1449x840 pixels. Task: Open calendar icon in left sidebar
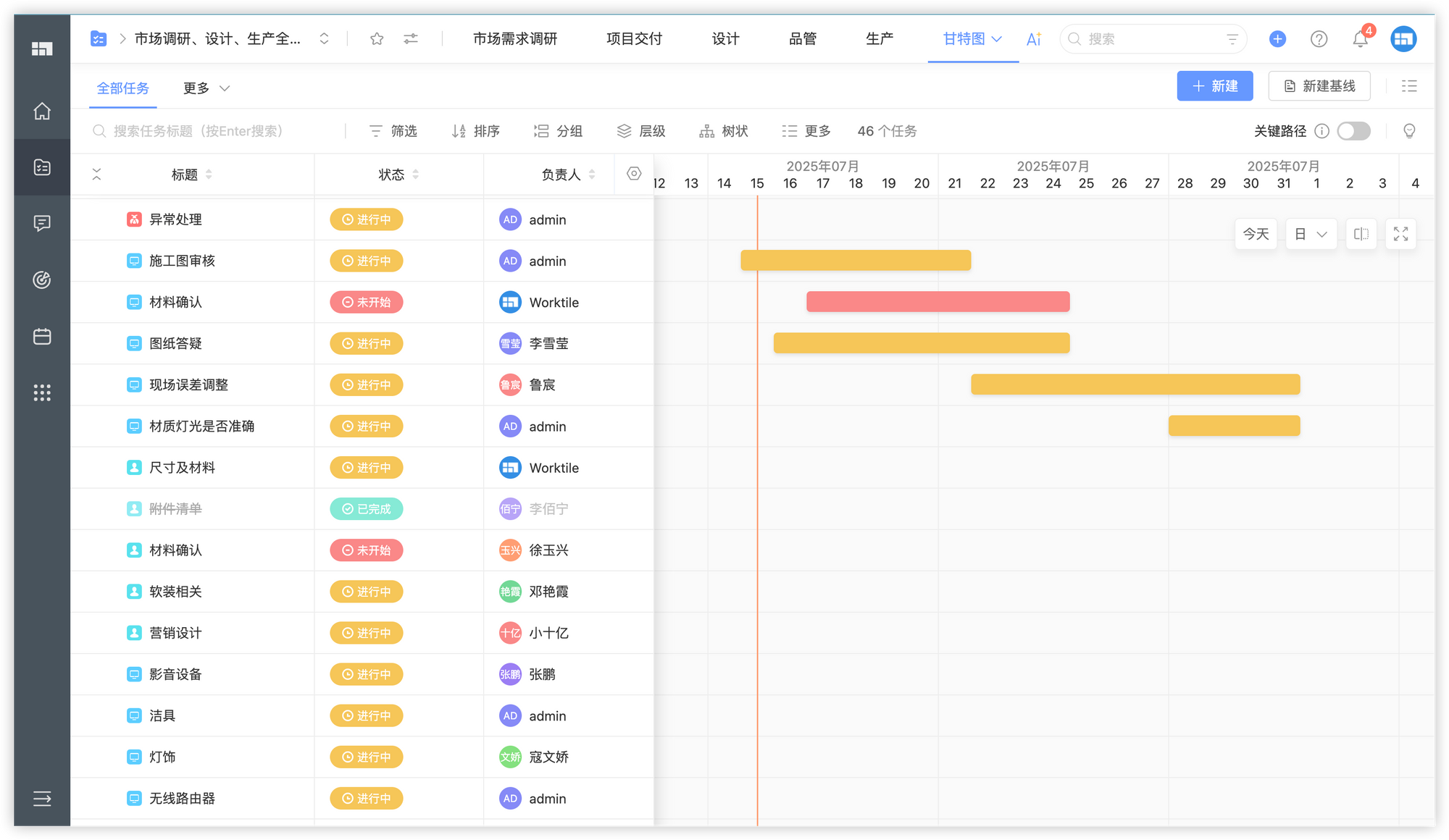42,337
